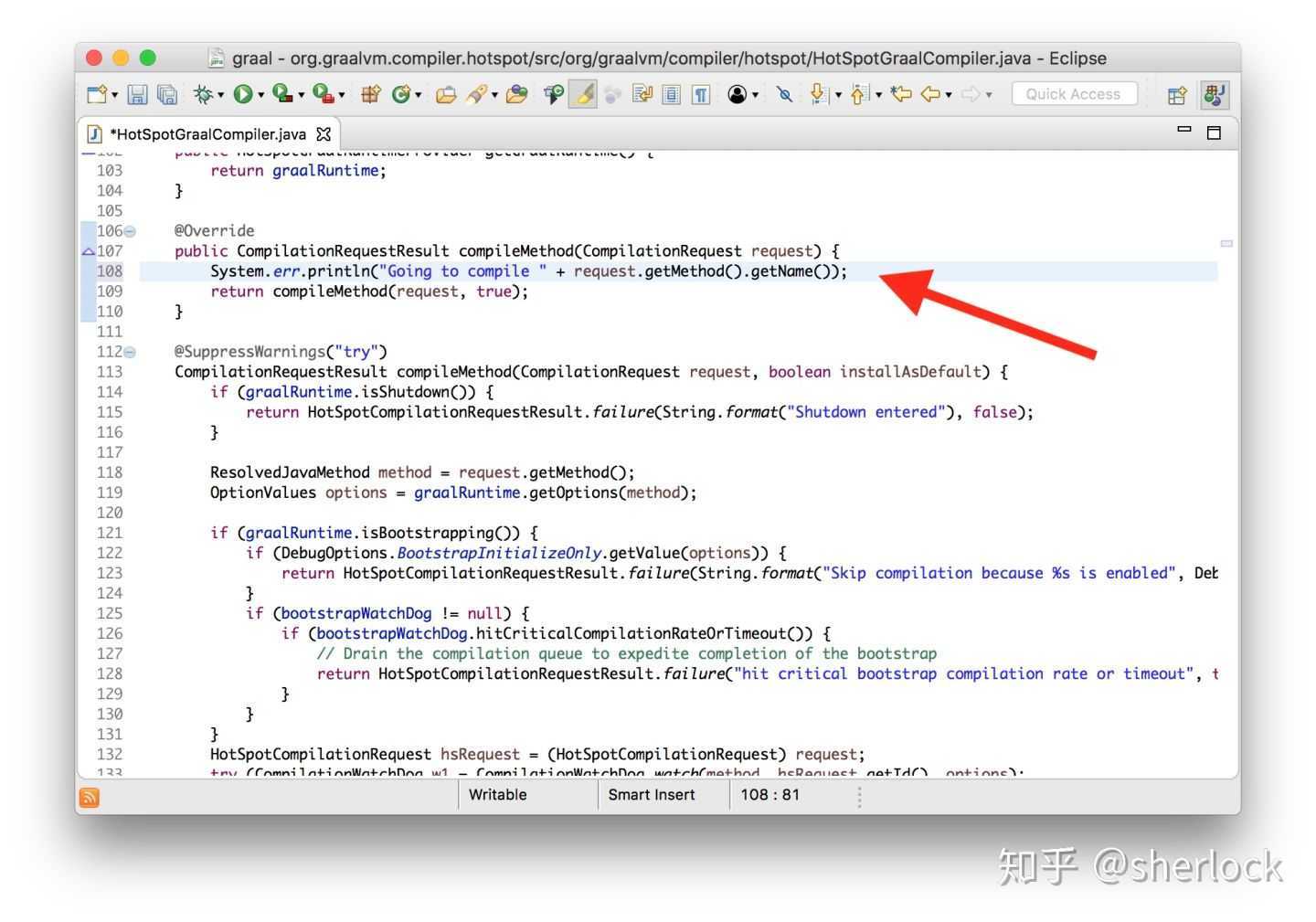Open the dropdown beside the user profile icon
This screenshot has height=922, width=1316.
755,95
